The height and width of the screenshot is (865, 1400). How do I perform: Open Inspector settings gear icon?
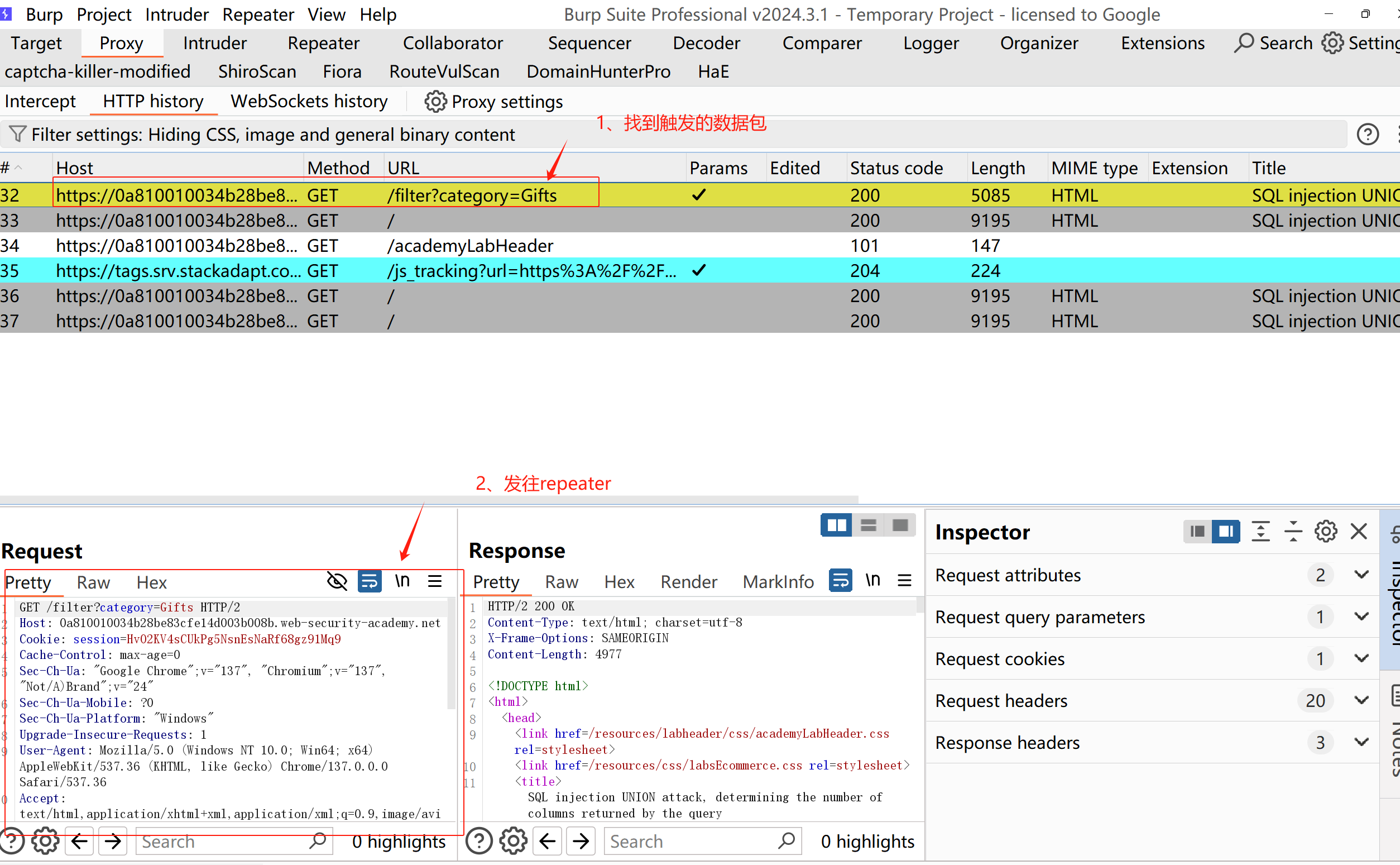[1326, 532]
